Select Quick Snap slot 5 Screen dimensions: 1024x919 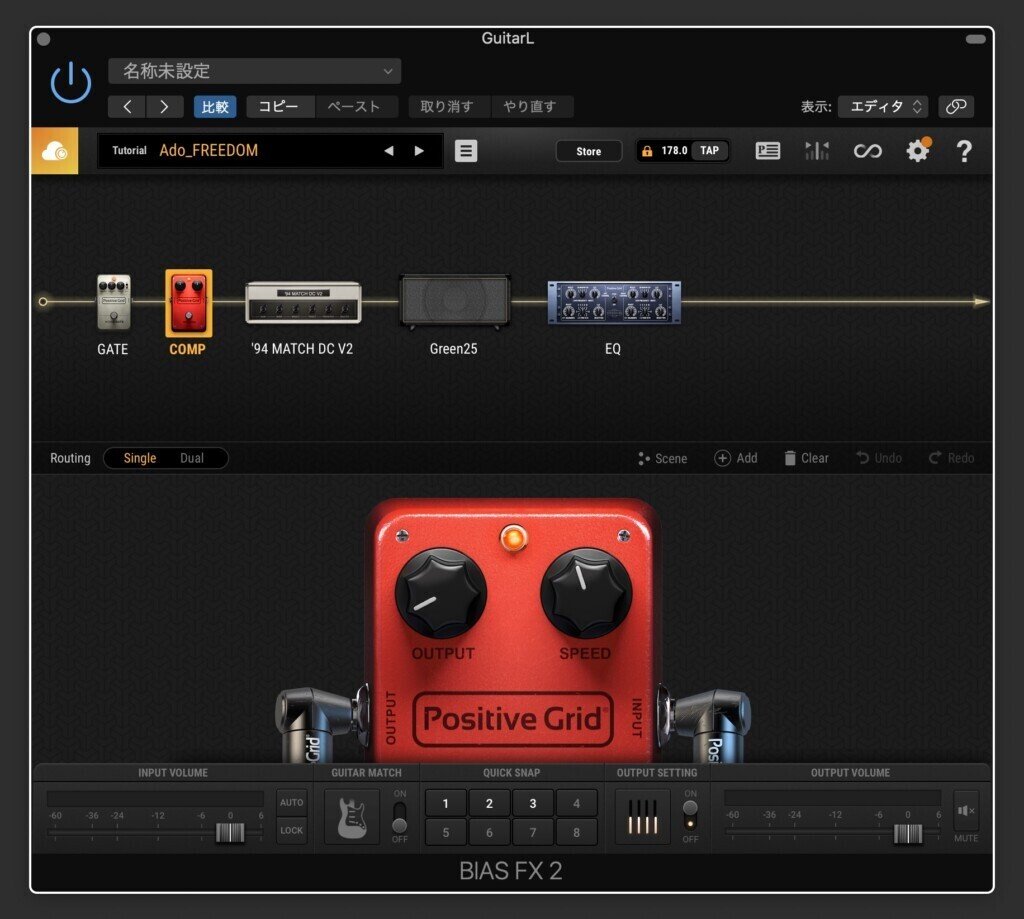click(x=445, y=832)
